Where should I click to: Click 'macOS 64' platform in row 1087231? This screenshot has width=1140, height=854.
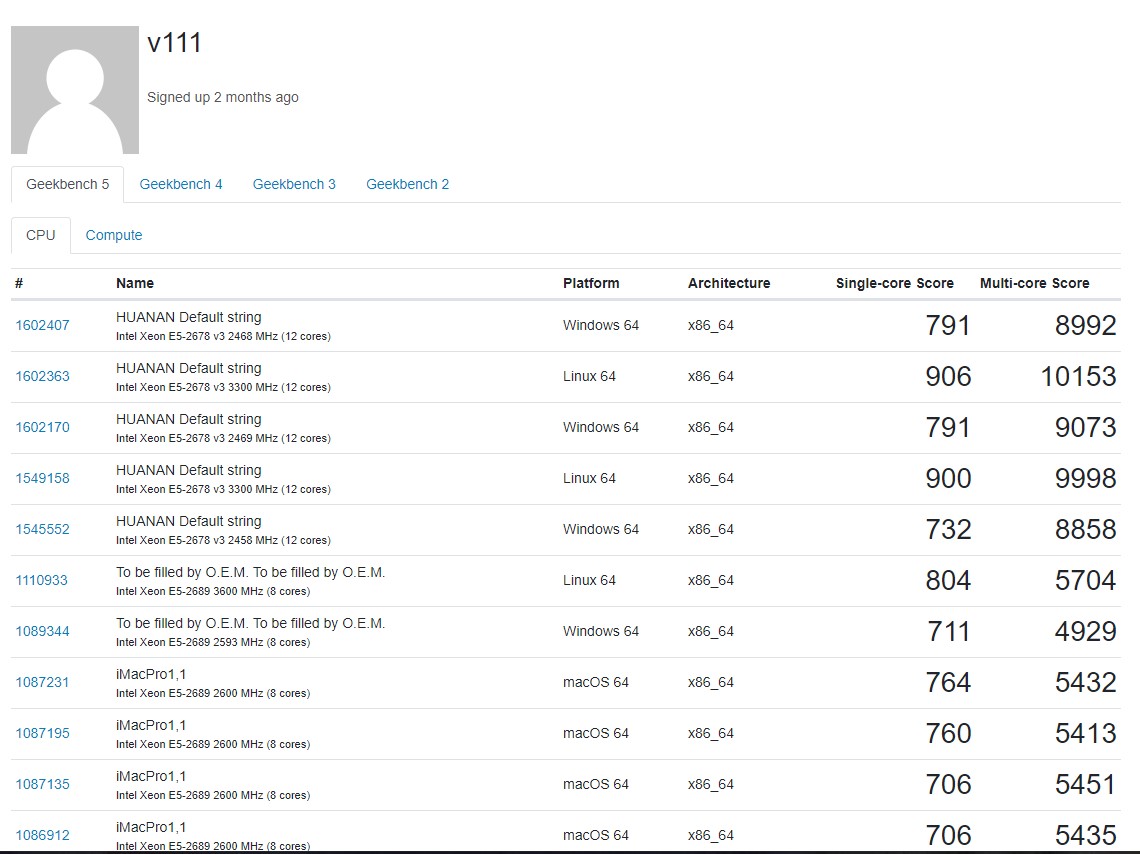pyautogui.click(x=595, y=682)
